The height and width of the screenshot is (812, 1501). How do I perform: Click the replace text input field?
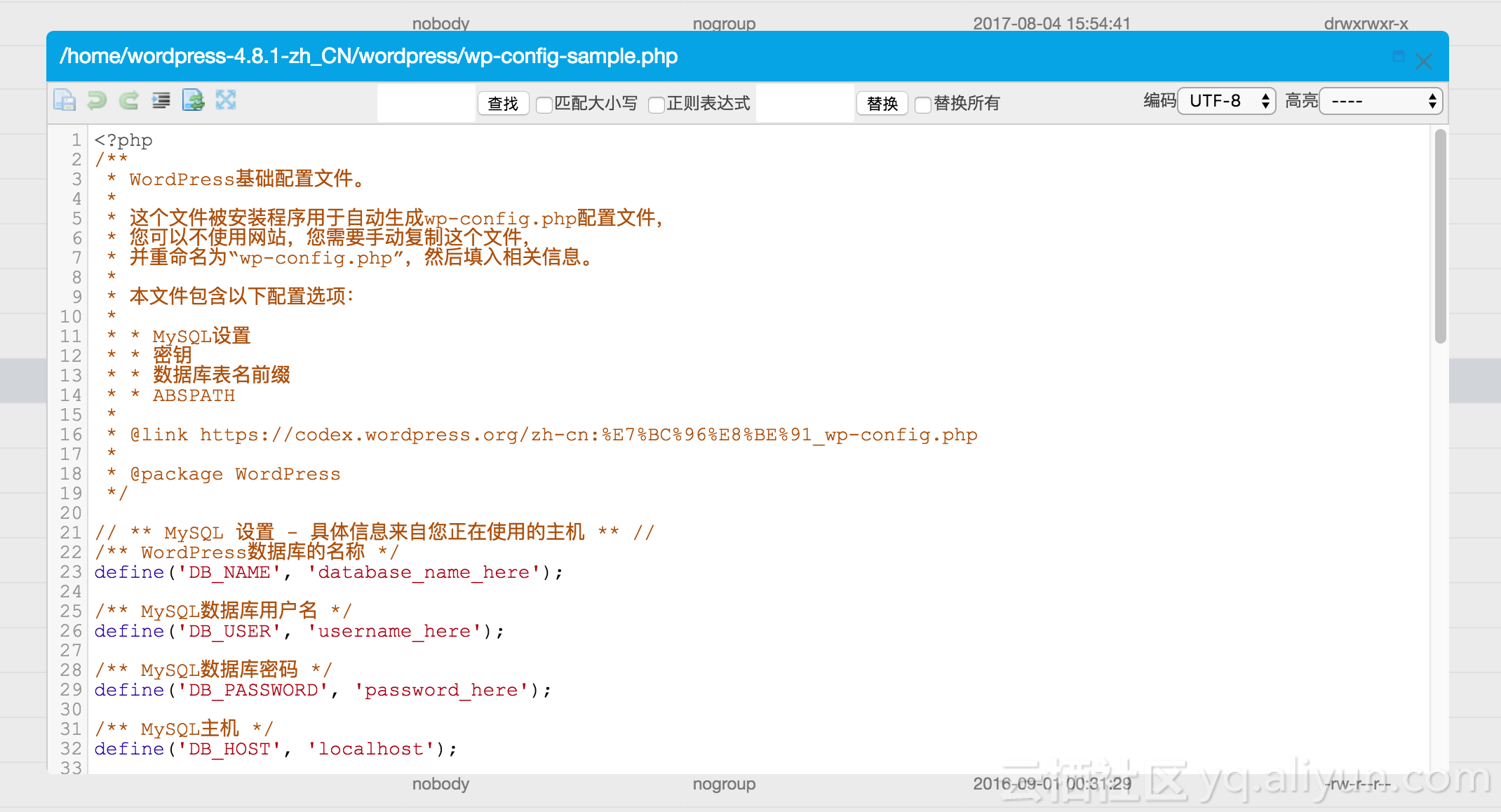(x=805, y=103)
